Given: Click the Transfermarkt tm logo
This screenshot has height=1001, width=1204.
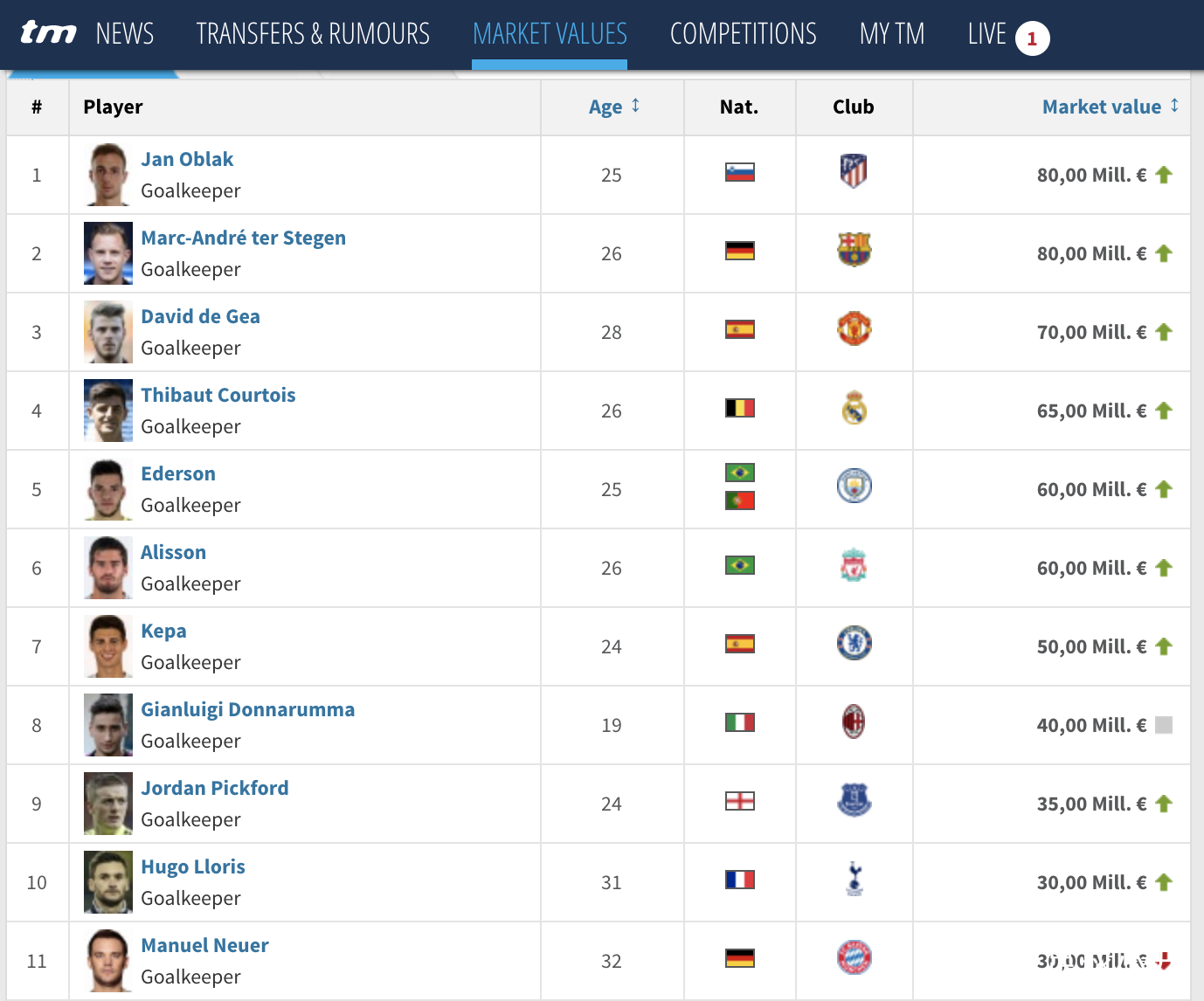Looking at the screenshot, I should pos(48,33).
